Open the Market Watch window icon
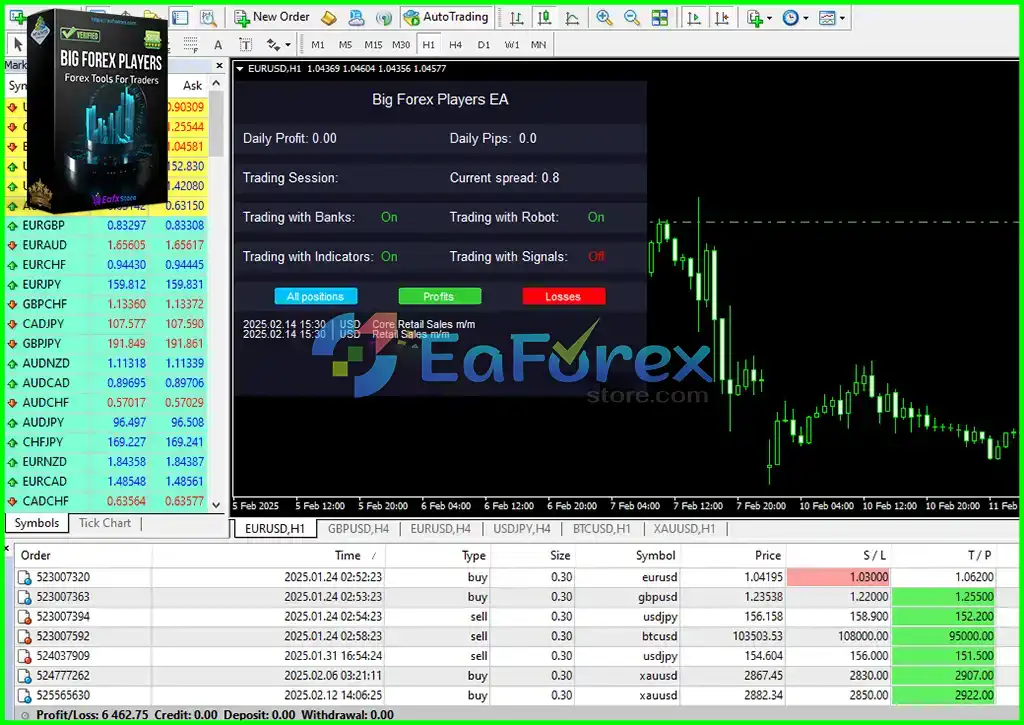This screenshot has width=1024, height=725. [180, 18]
